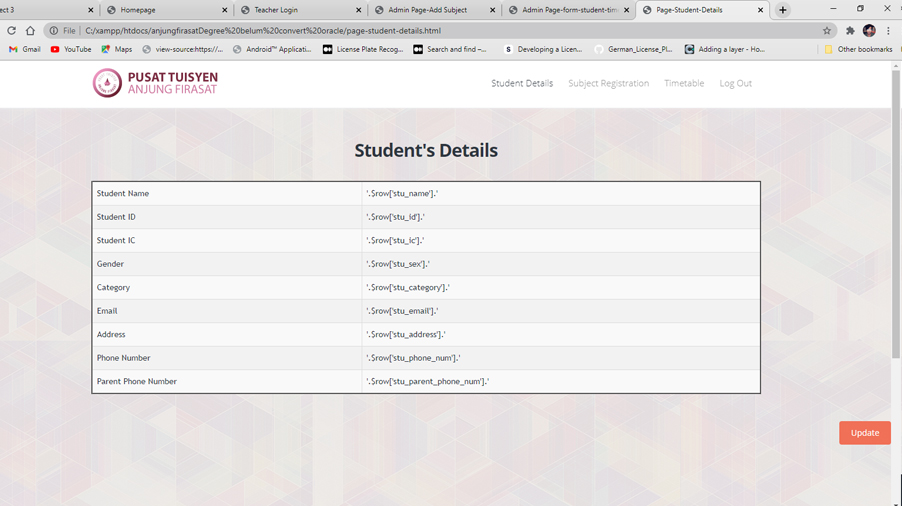Viewport: 902px width, 506px height.
Task: Open the Maps bookmark
Action: point(116,49)
